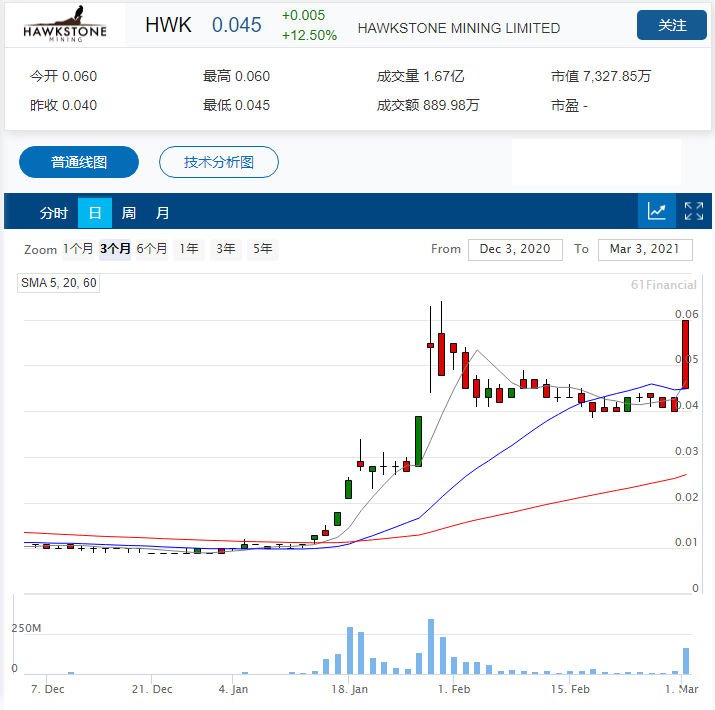Click the To date field Mar 3, 2021
Image resolution: width=715 pixels, height=710 pixels.
645,249
